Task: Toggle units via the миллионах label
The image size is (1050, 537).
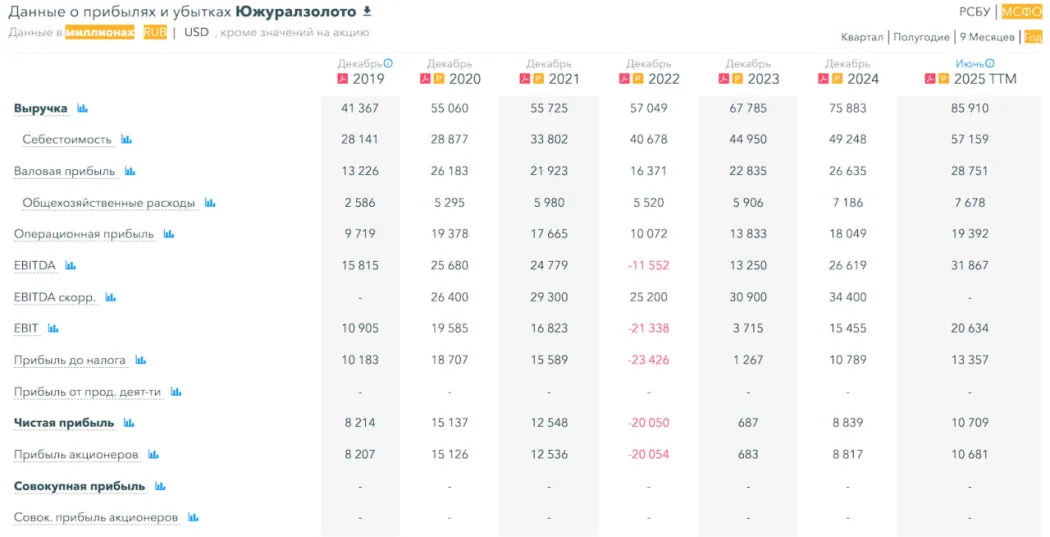Action: 100,32
